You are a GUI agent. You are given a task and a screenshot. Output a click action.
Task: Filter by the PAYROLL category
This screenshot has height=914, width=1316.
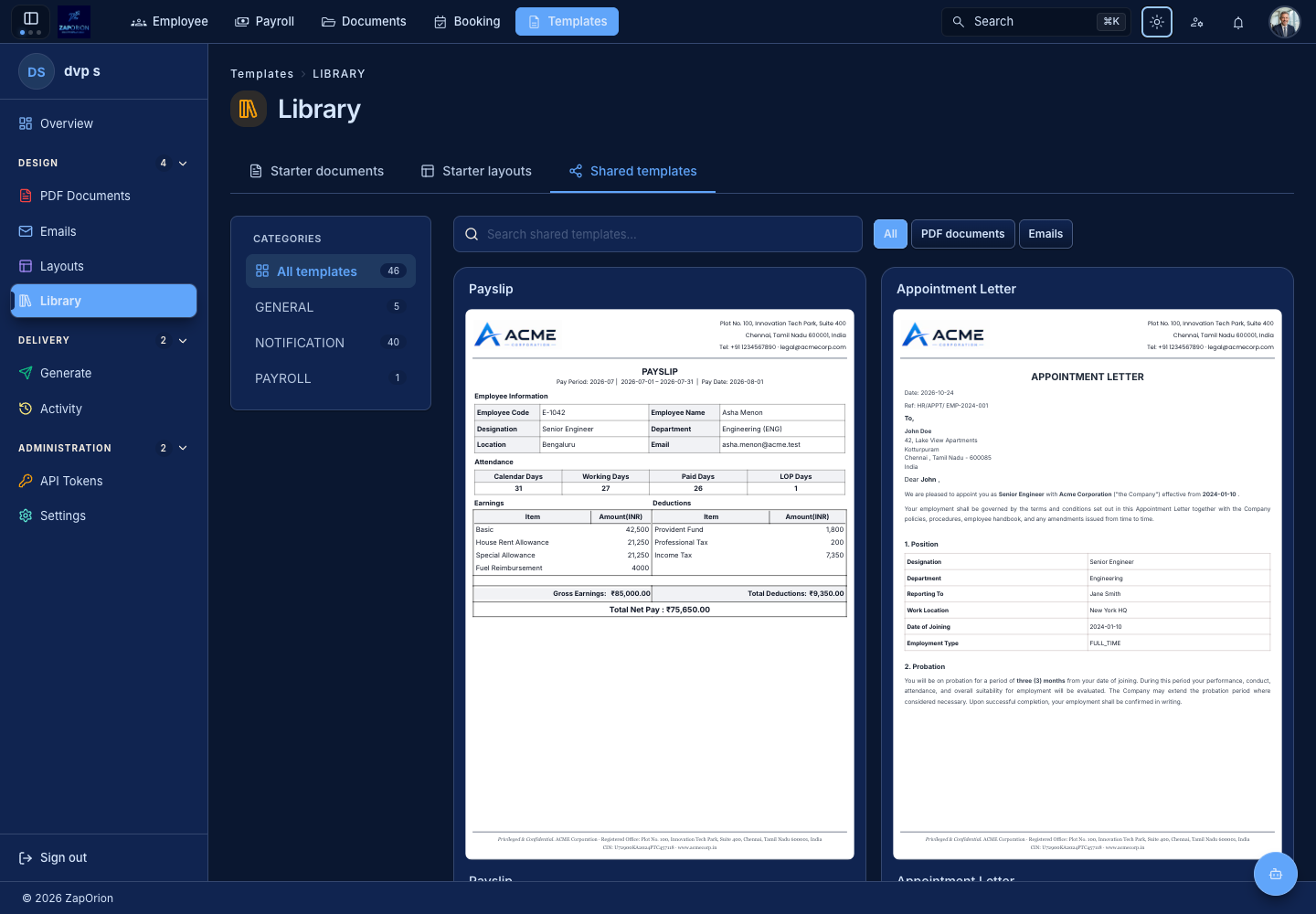[x=331, y=378]
